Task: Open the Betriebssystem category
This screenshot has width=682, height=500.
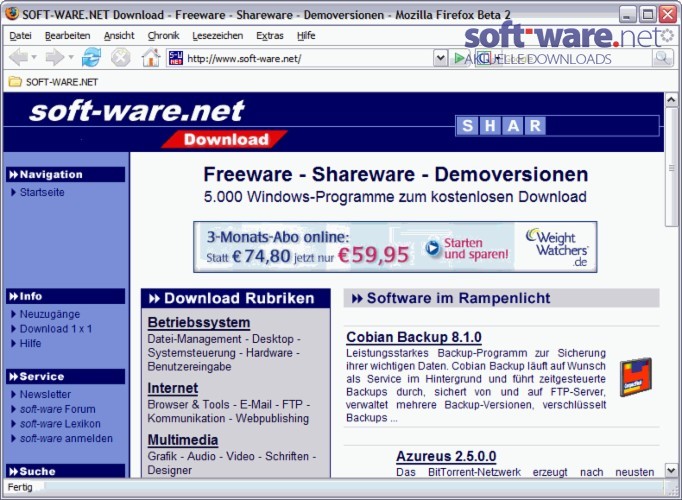Action: tap(199, 323)
